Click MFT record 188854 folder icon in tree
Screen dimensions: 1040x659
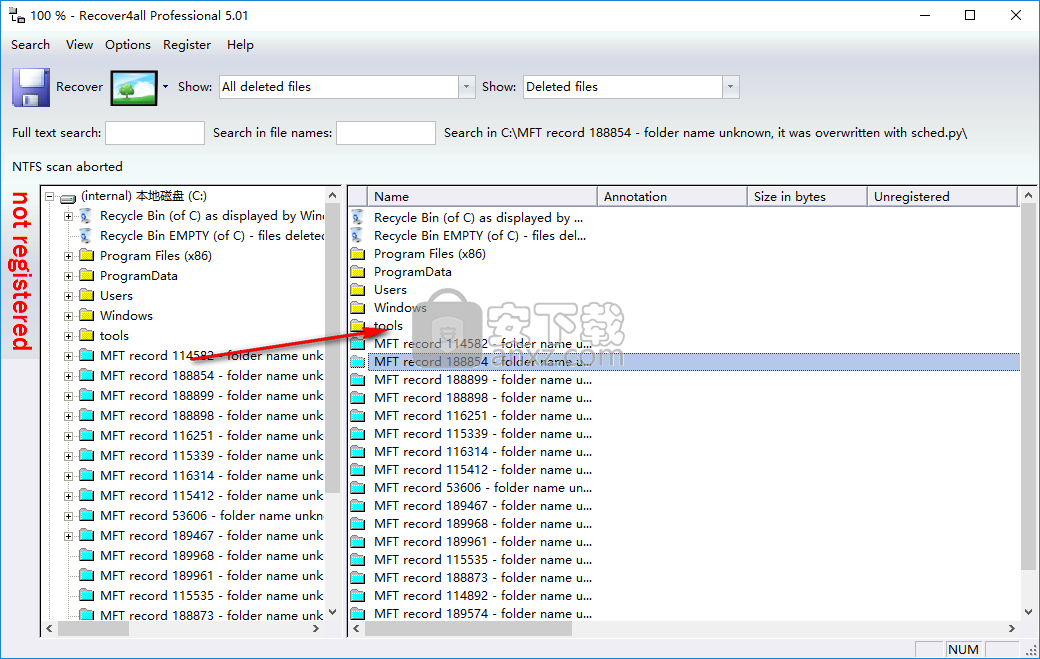tap(86, 375)
